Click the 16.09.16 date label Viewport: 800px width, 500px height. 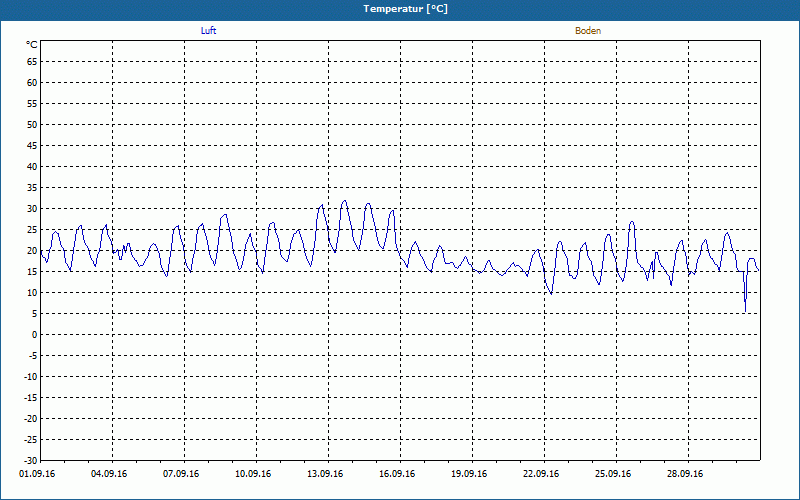pos(397,474)
